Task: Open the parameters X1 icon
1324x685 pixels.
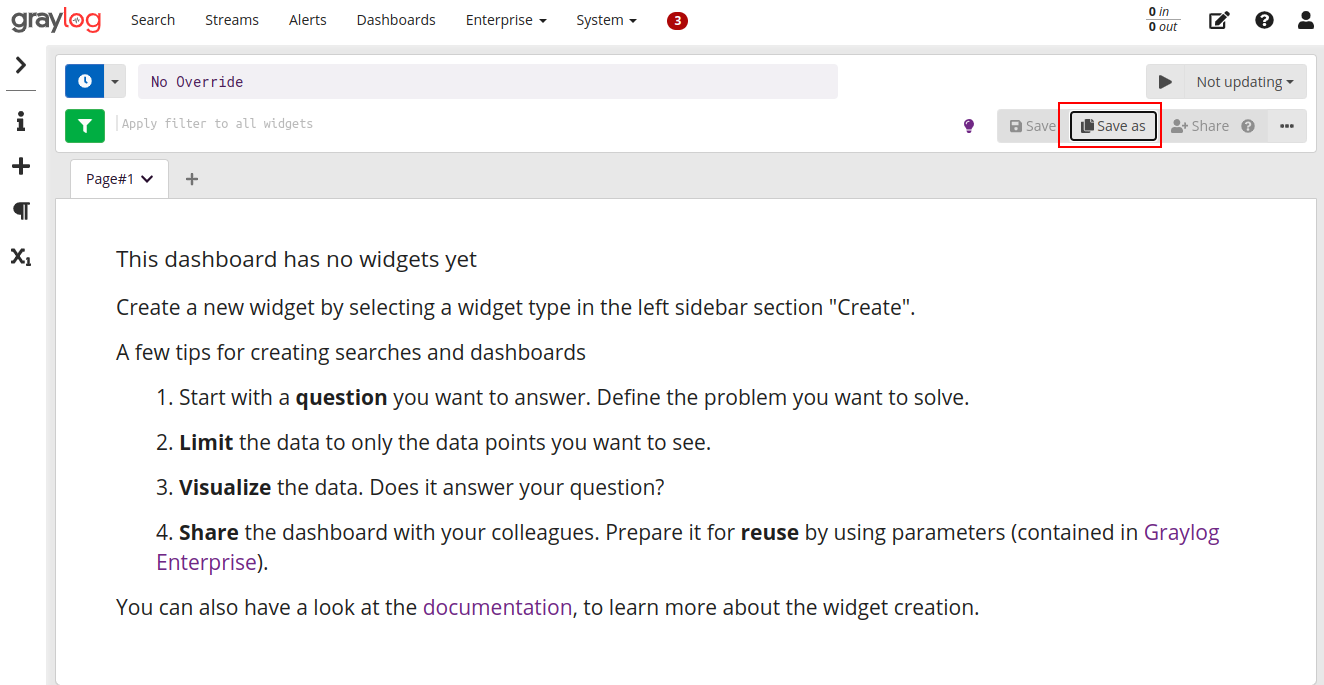Action: tap(21, 256)
